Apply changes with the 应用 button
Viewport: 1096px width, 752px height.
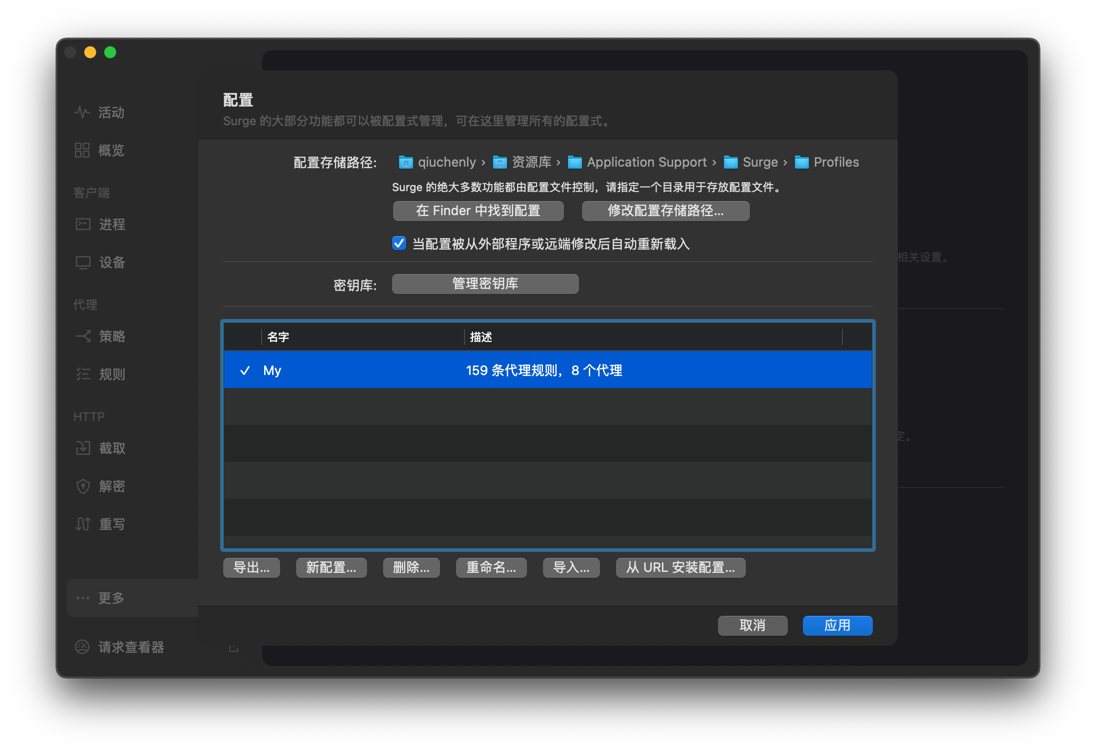coord(837,625)
